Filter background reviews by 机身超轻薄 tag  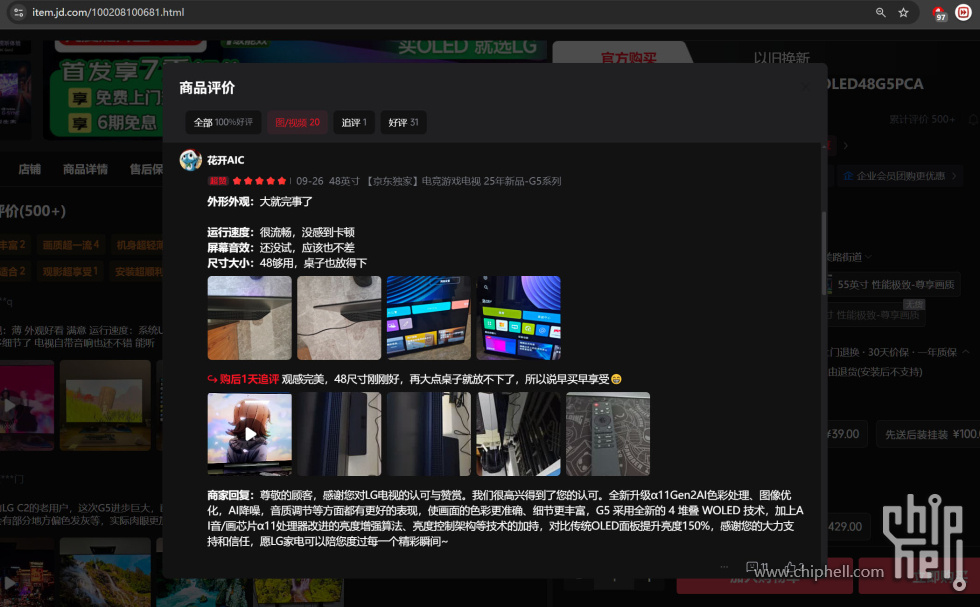coord(139,244)
